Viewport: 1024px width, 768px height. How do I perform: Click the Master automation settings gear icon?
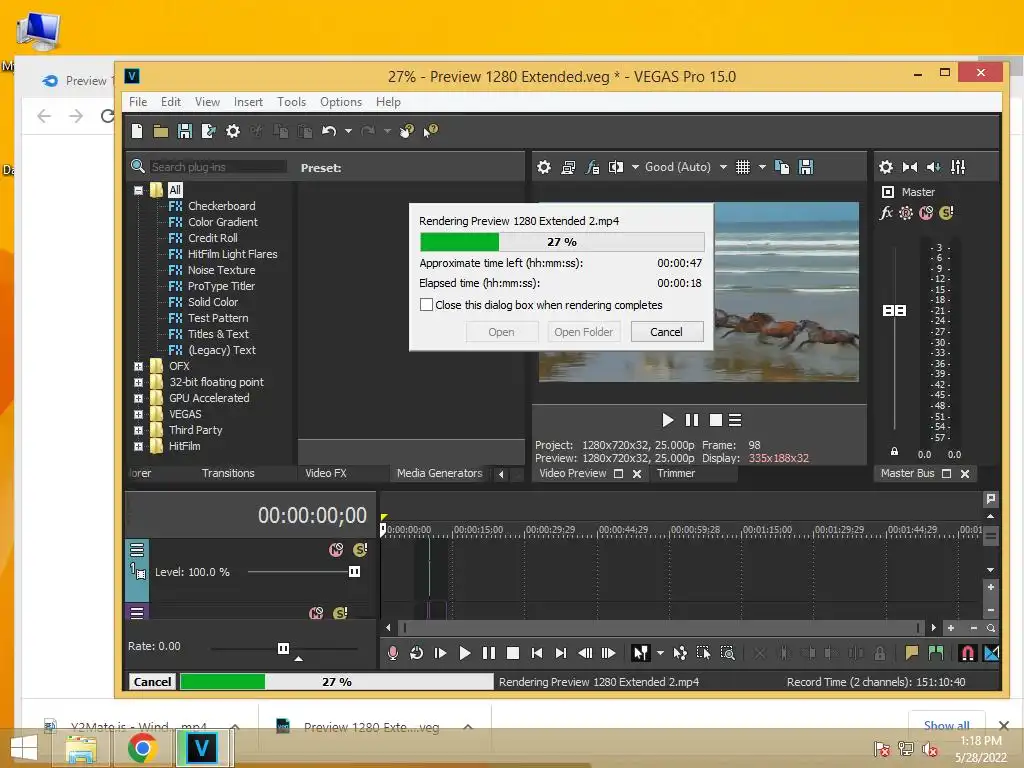coord(906,213)
